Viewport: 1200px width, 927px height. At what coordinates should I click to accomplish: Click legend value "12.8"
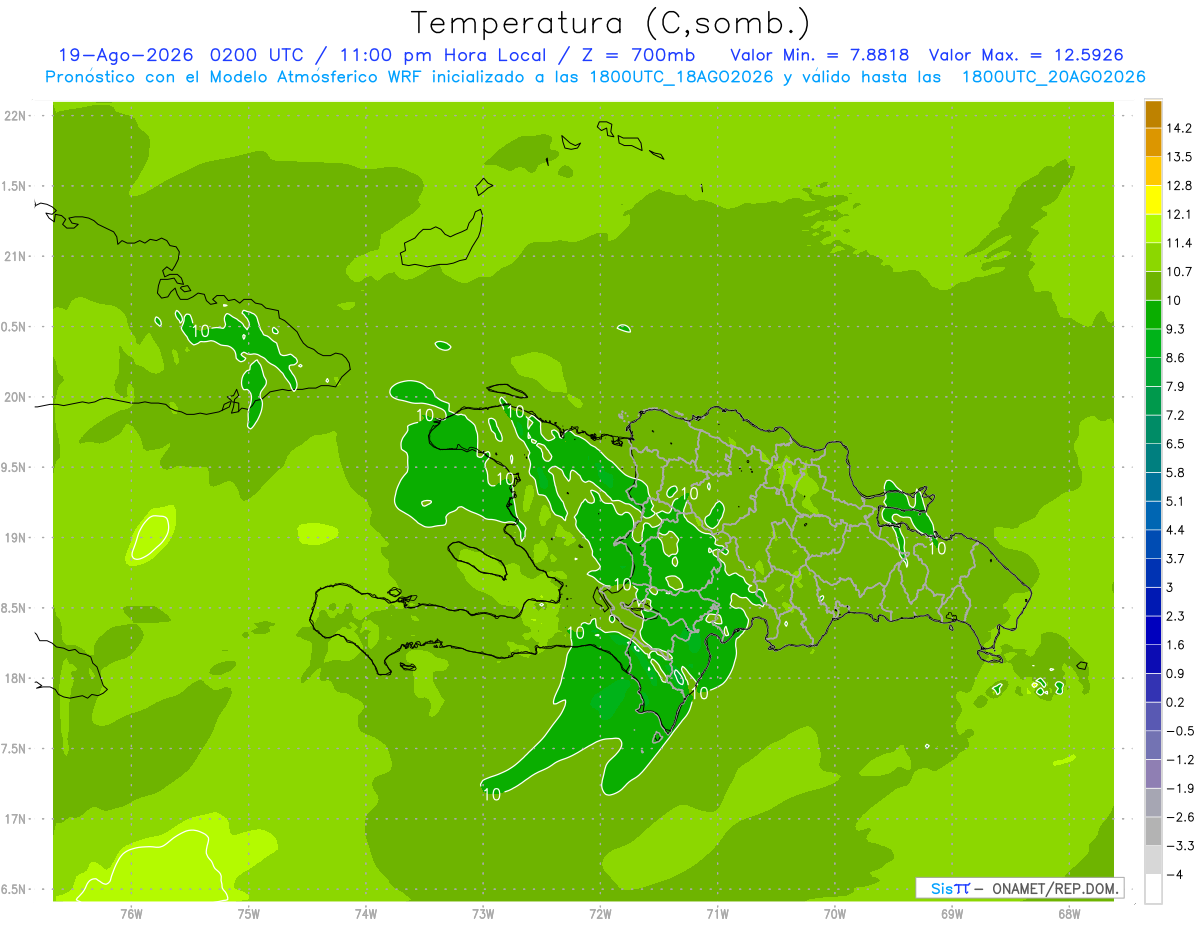click(1178, 186)
